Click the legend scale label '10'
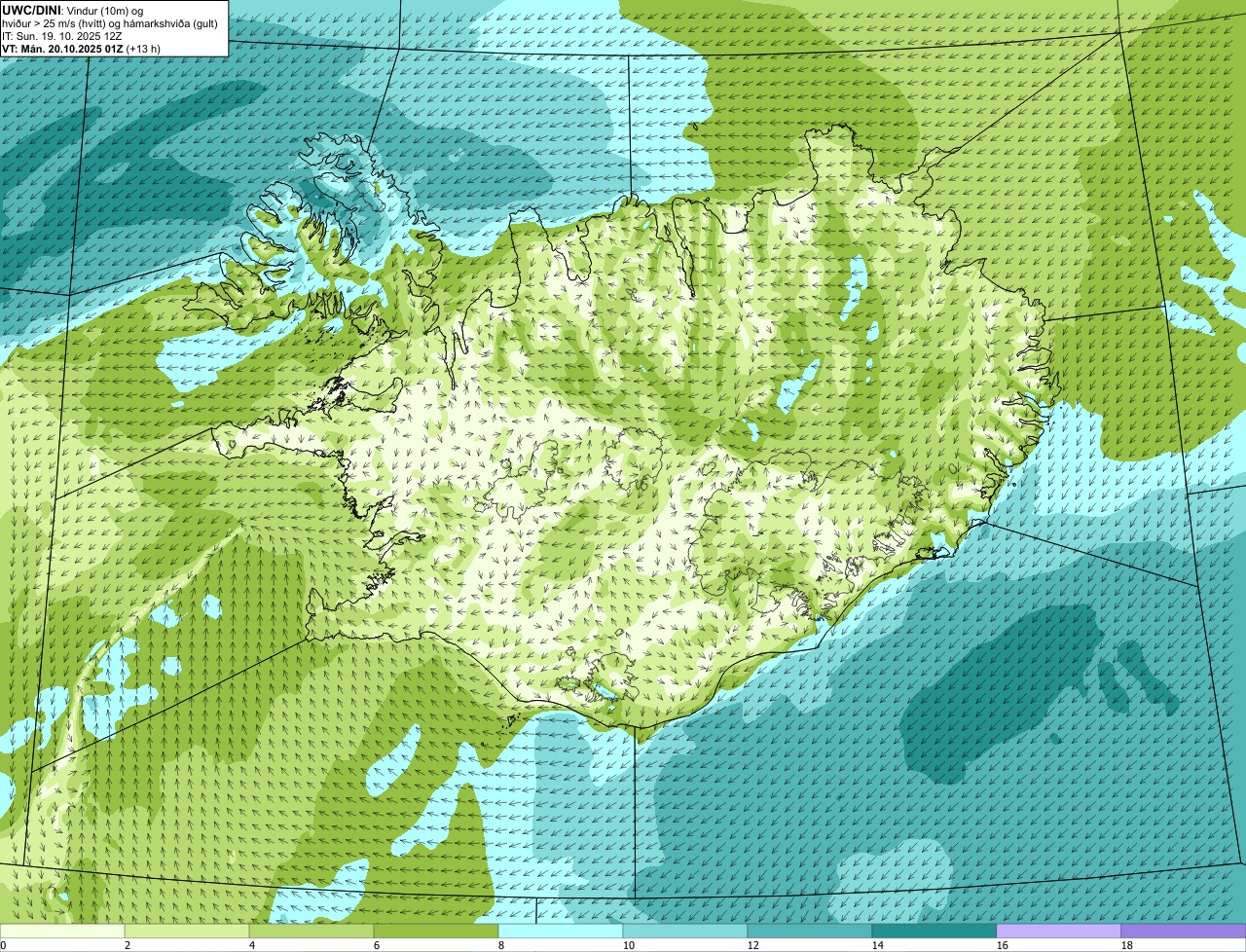This screenshot has width=1246, height=952. tap(629, 945)
